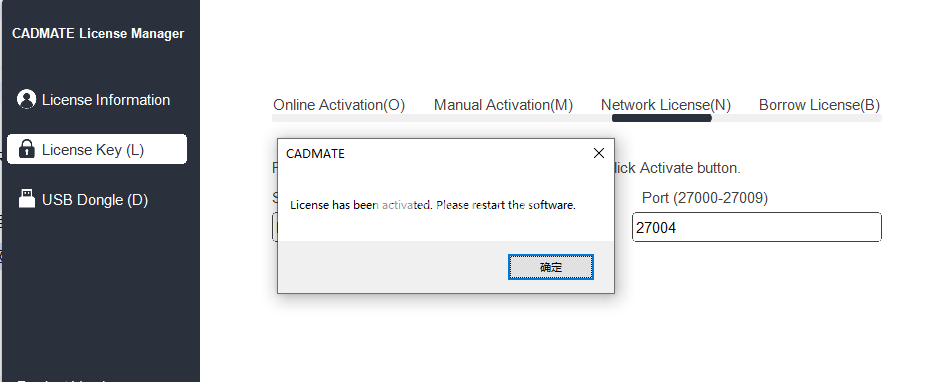Click the instruction text mentioning Activate button

point(678,168)
